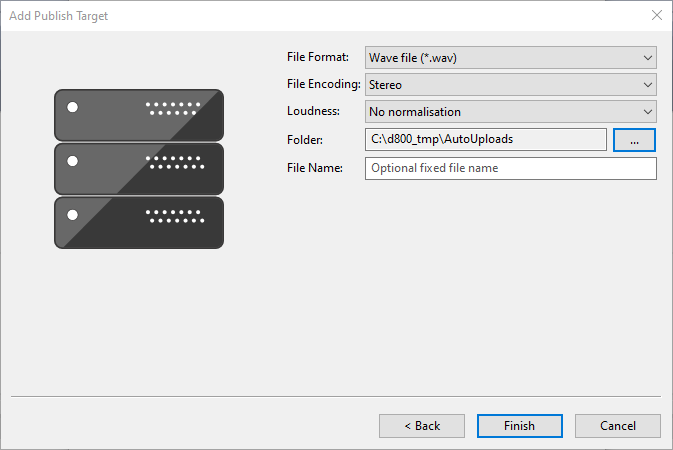Click the File Encoding label

pyautogui.click(x=323, y=85)
